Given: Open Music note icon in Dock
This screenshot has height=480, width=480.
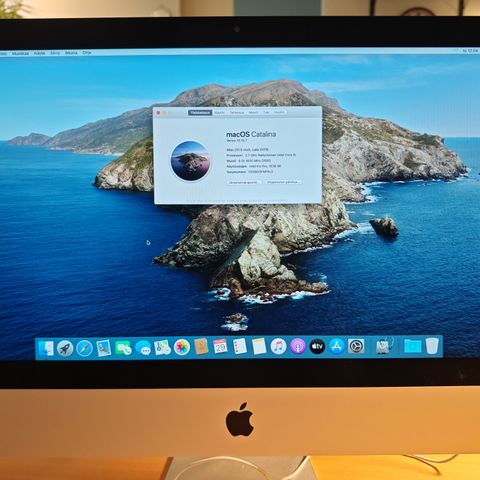Looking at the screenshot, I should point(278,346).
